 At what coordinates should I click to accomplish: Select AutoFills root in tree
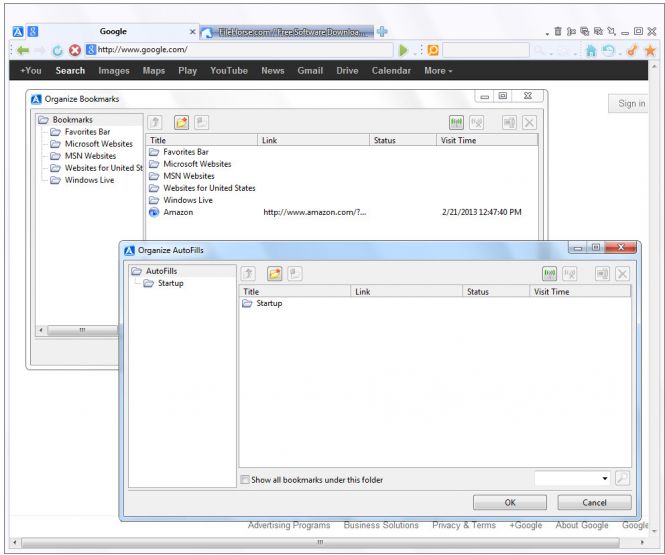pos(161,271)
